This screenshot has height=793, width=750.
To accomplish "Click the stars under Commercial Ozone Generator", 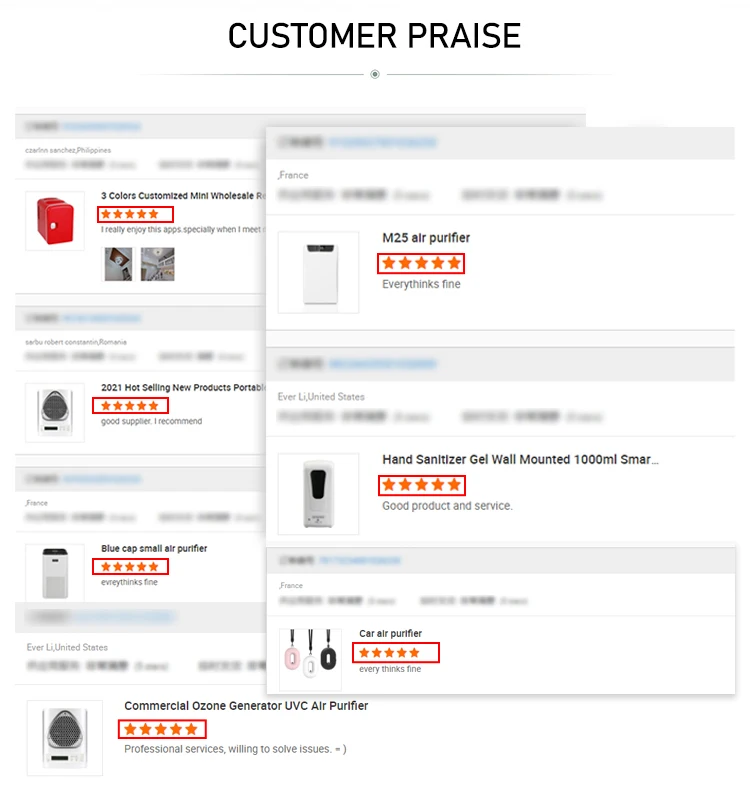I will point(162,729).
